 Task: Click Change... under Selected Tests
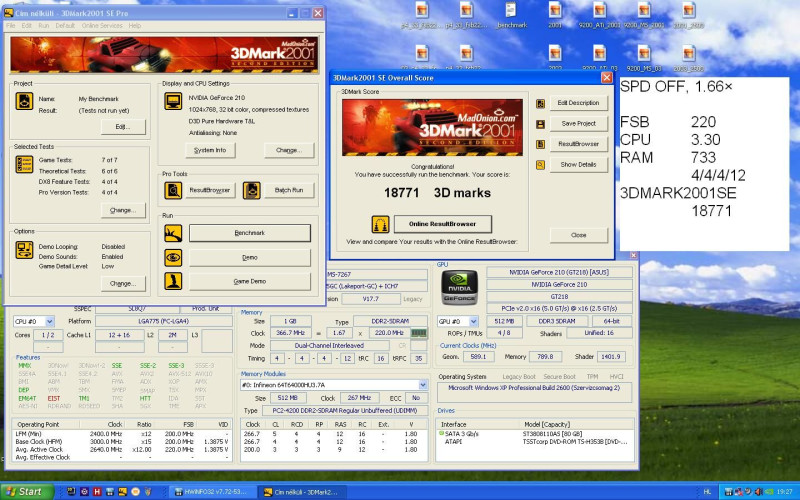123,210
